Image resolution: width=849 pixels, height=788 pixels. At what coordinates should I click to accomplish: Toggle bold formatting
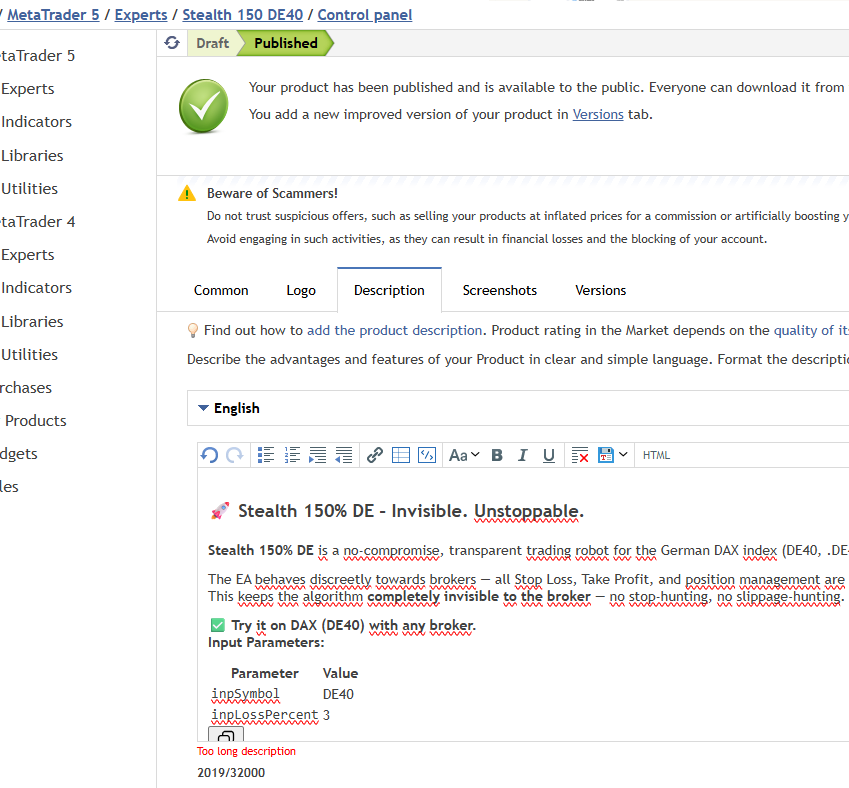pyautogui.click(x=497, y=455)
